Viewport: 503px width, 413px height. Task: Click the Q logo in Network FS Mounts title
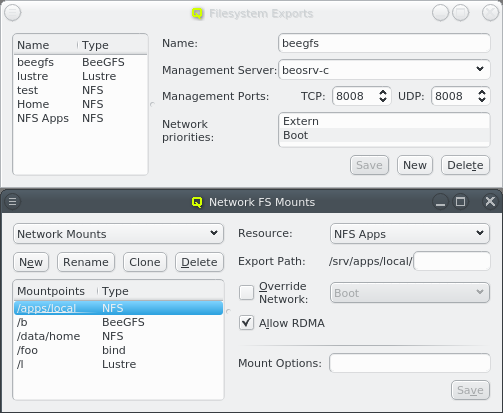pos(197,202)
